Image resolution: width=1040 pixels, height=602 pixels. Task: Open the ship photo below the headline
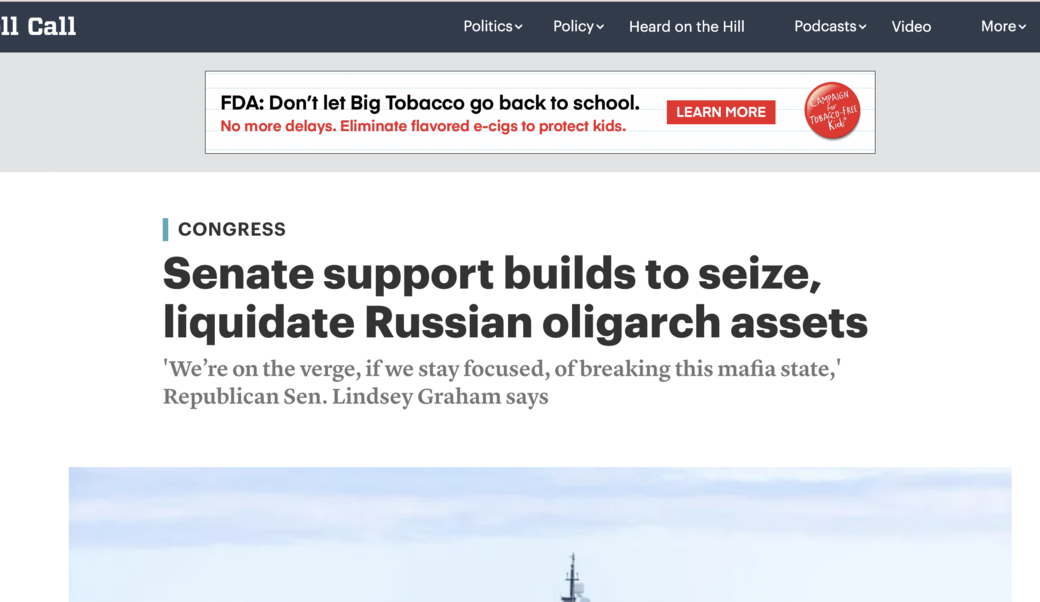pyautogui.click(x=540, y=534)
